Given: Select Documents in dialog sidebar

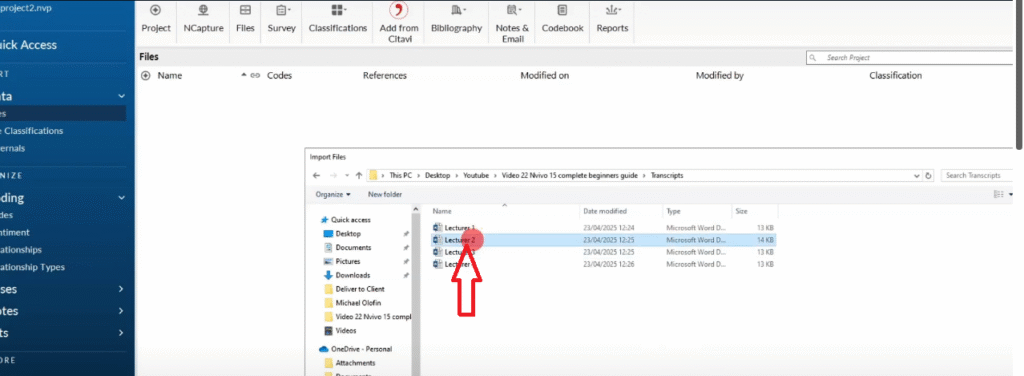Looking at the screenshot, I should [x=348, y=247].
